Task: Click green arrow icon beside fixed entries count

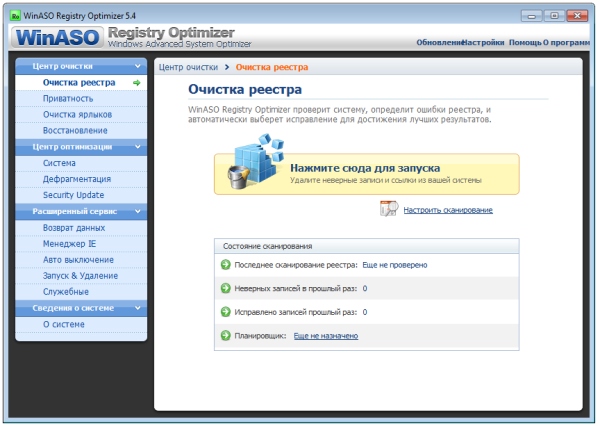Action: click(225, 312)
